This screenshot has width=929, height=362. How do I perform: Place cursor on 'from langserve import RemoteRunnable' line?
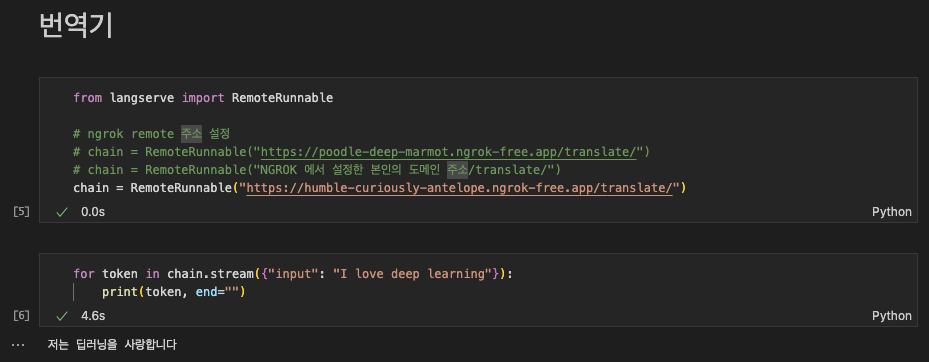tap(203, 98)
